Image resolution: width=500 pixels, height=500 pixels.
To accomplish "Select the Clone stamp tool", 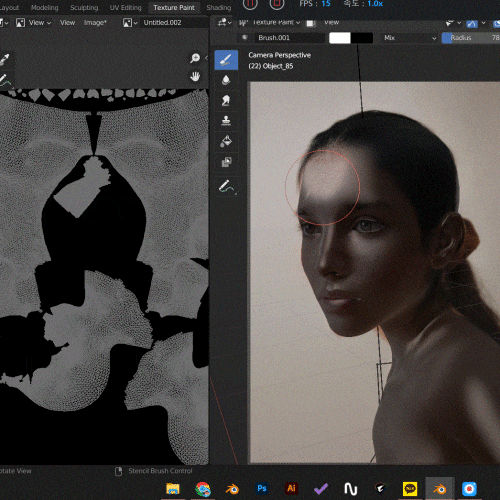I will tap(226, 121).
